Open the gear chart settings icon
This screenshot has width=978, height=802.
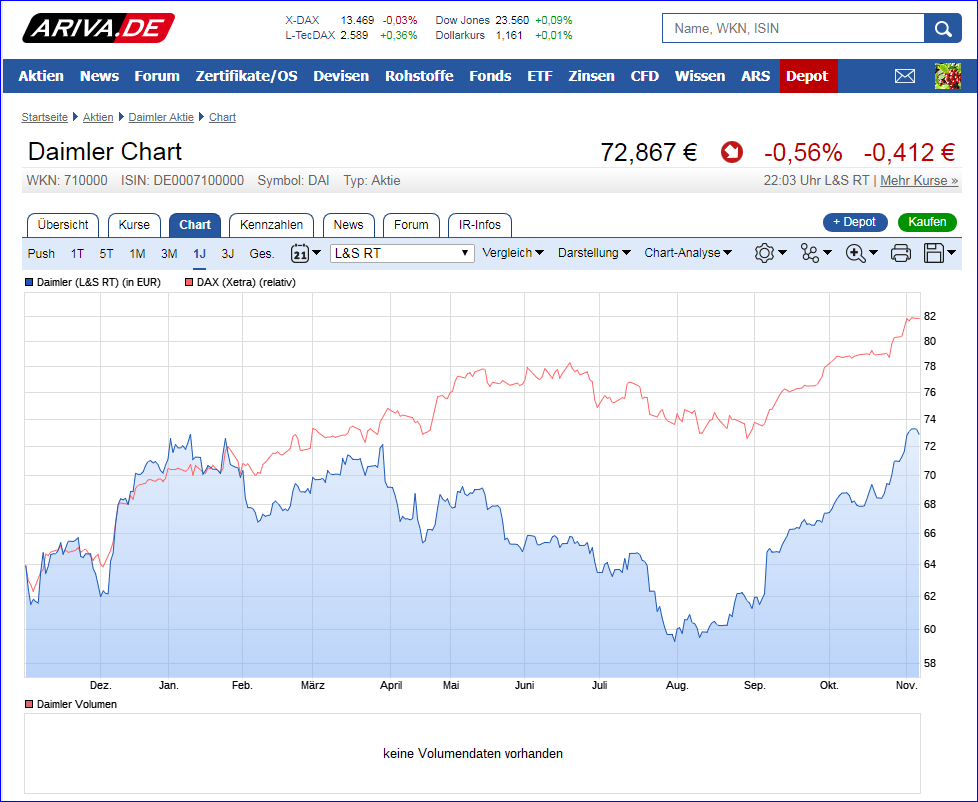(x=764, y=253)
